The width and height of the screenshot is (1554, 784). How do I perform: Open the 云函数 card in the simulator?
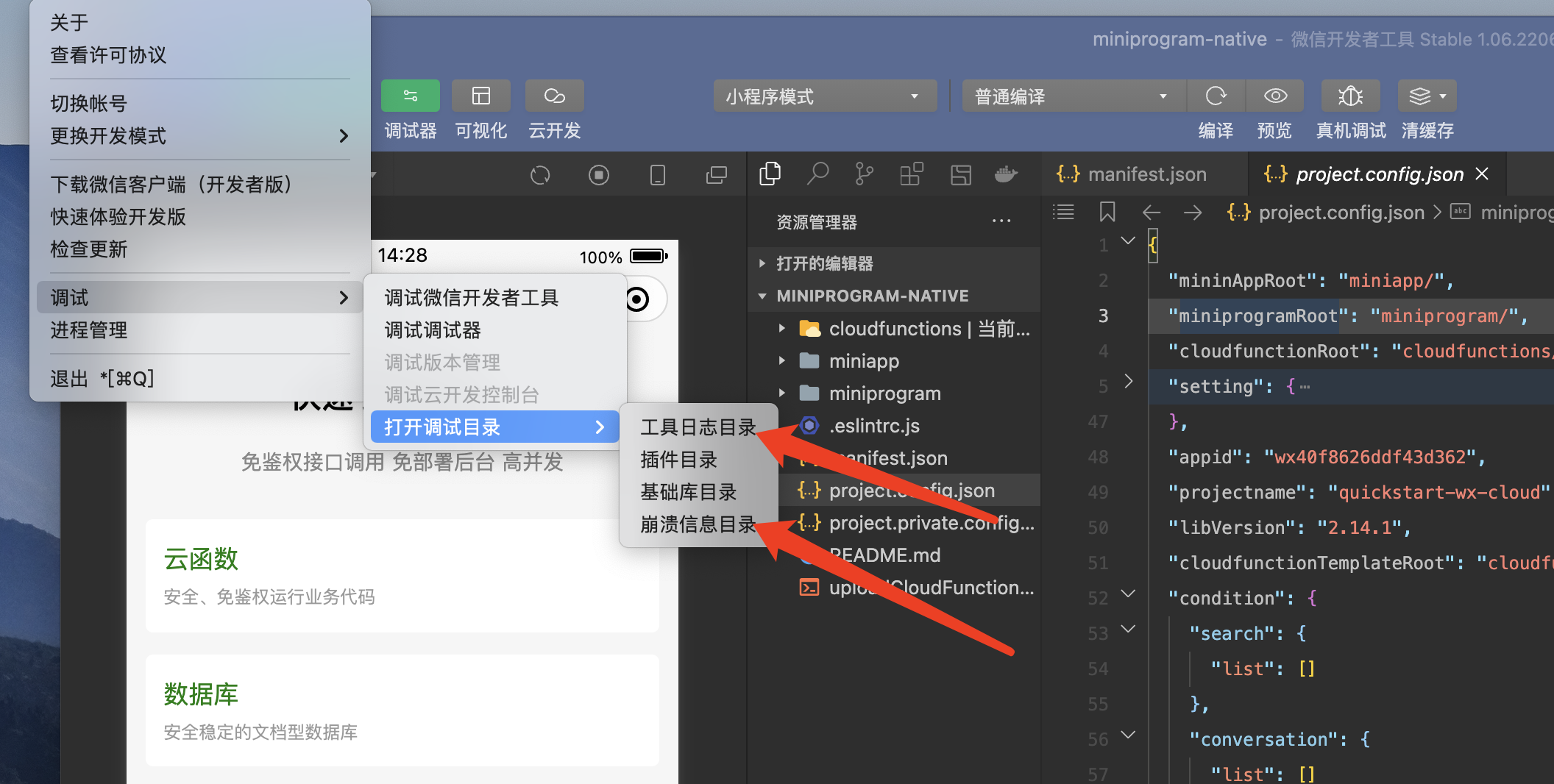402,575
